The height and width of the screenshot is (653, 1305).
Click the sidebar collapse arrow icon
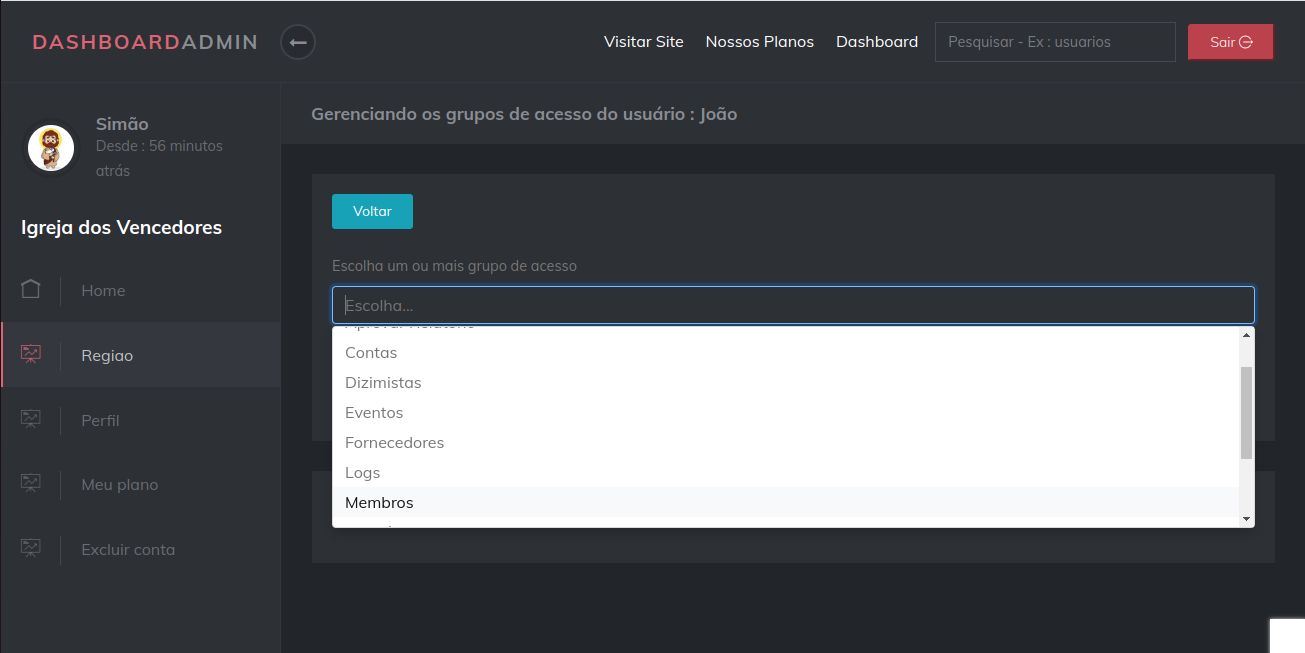pos(298,42)
